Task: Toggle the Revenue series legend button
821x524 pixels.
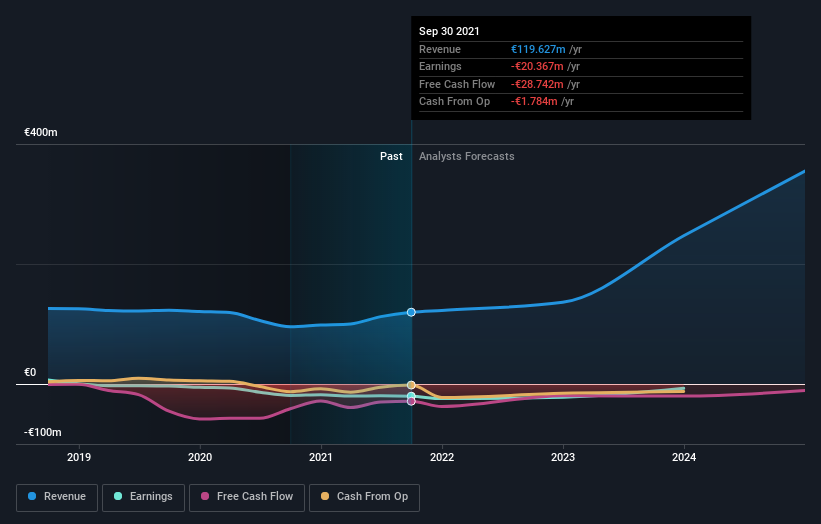Action: pyautogui.click(x=57, y=497)
